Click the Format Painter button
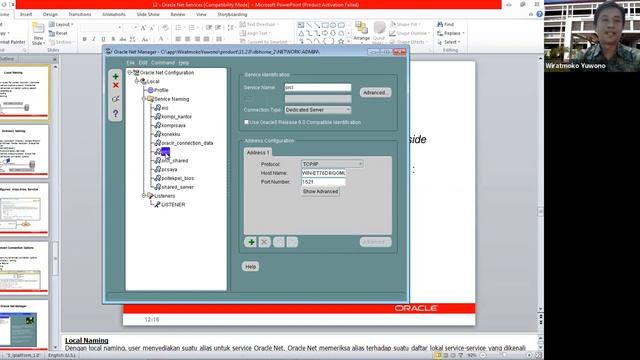The width and height of the screenshot is (640, 360). 13,42
